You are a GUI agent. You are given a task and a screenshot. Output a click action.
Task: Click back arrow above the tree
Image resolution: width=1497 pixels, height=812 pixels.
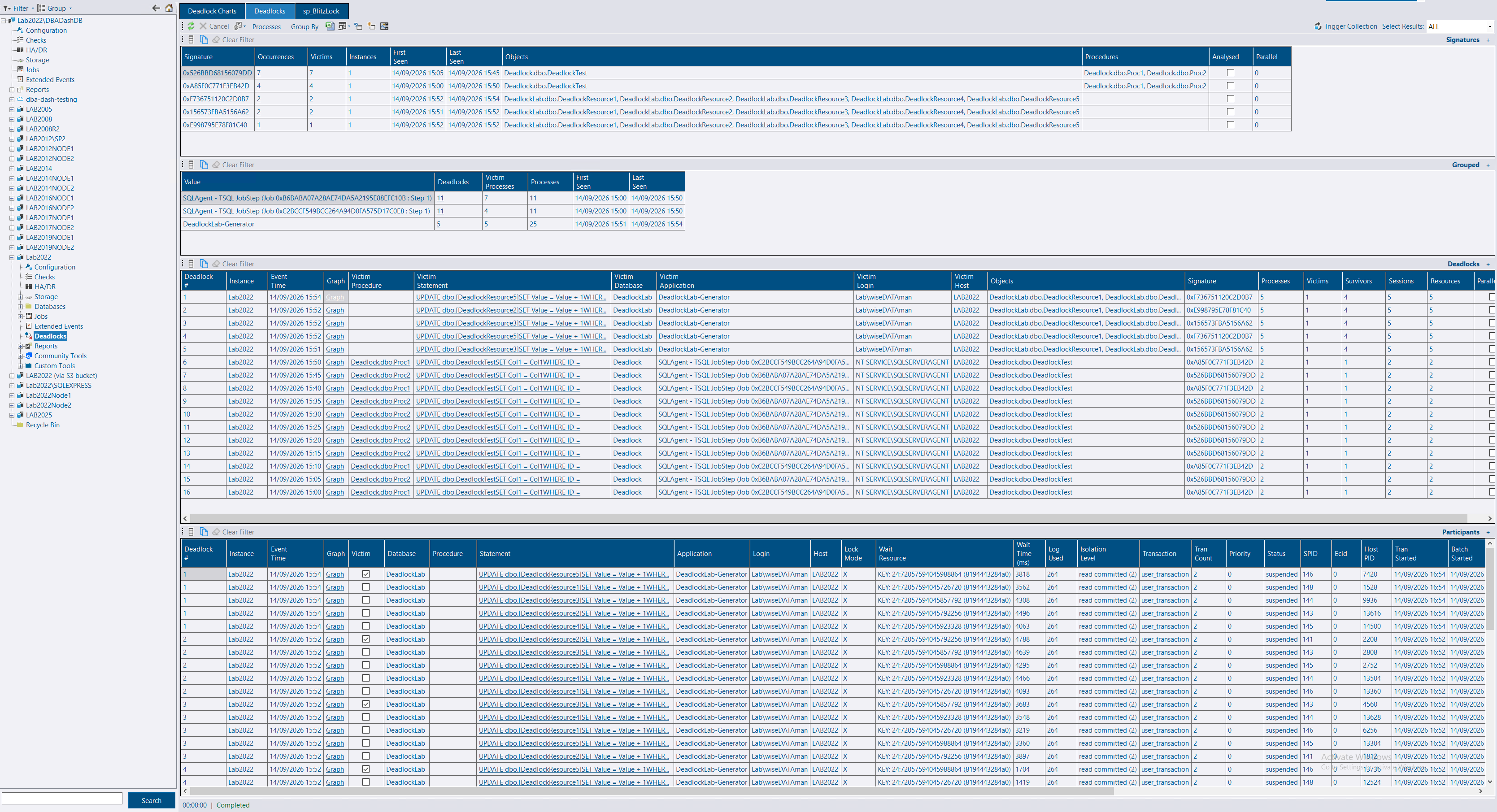[156, 8]
